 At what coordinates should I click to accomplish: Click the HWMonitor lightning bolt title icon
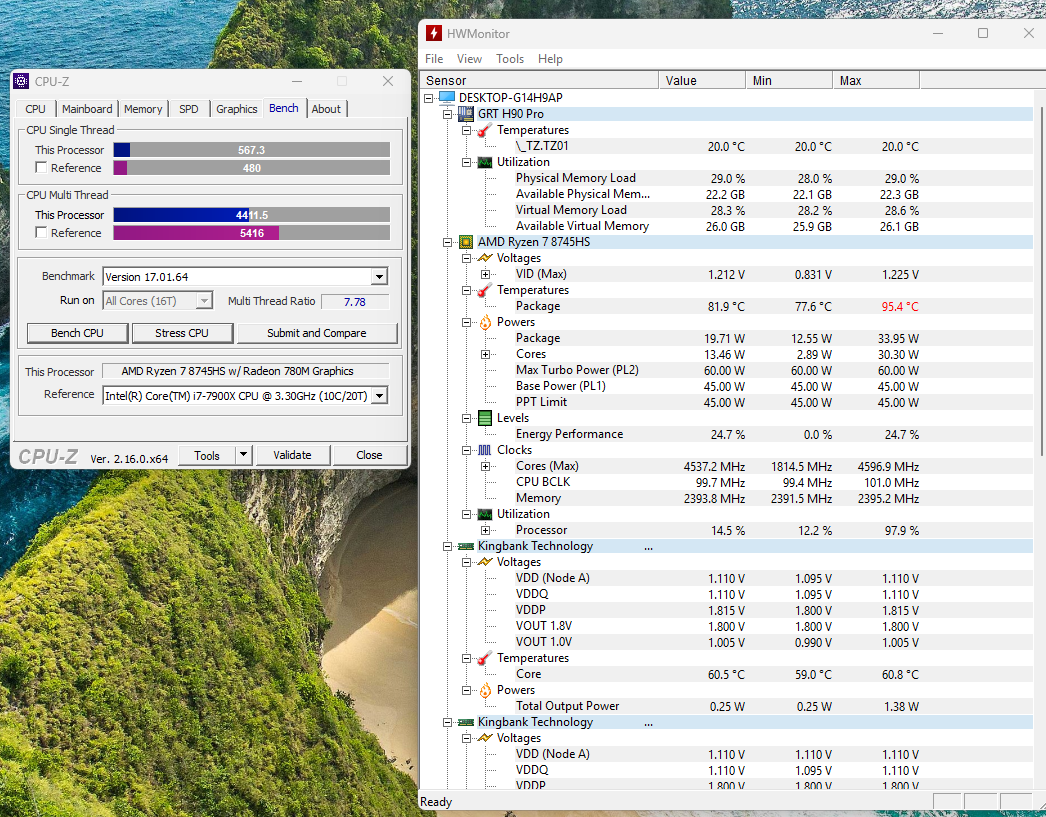pyautogui.click(x=433, y=33)
